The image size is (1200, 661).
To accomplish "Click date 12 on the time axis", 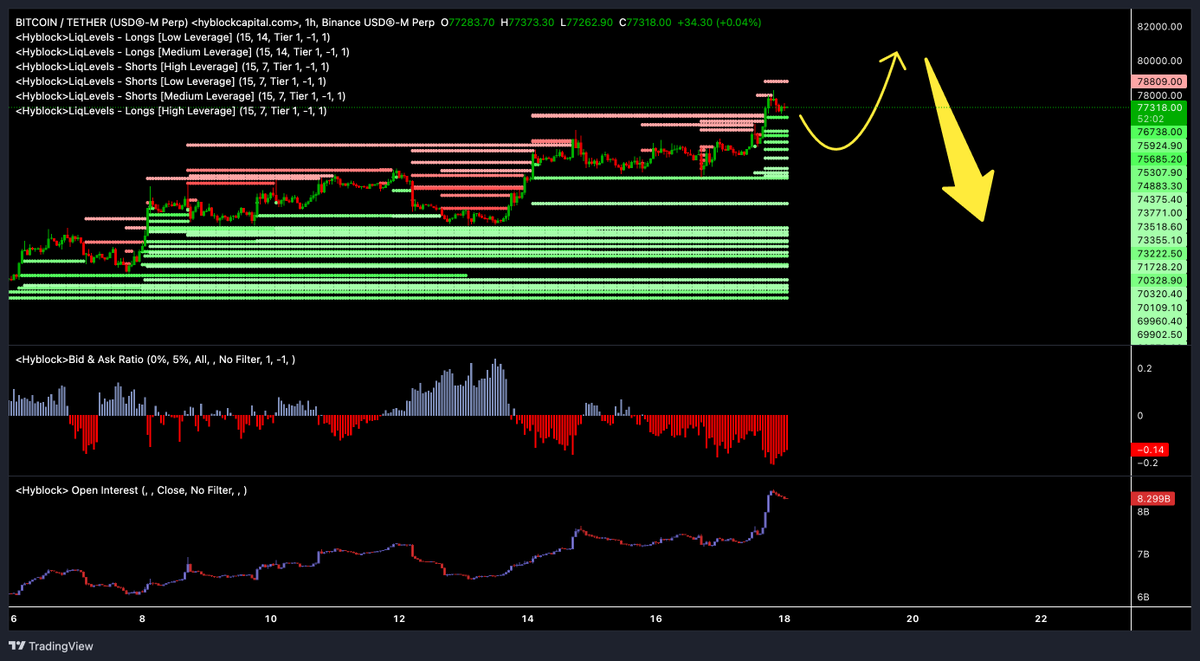I will pos(399,619).
